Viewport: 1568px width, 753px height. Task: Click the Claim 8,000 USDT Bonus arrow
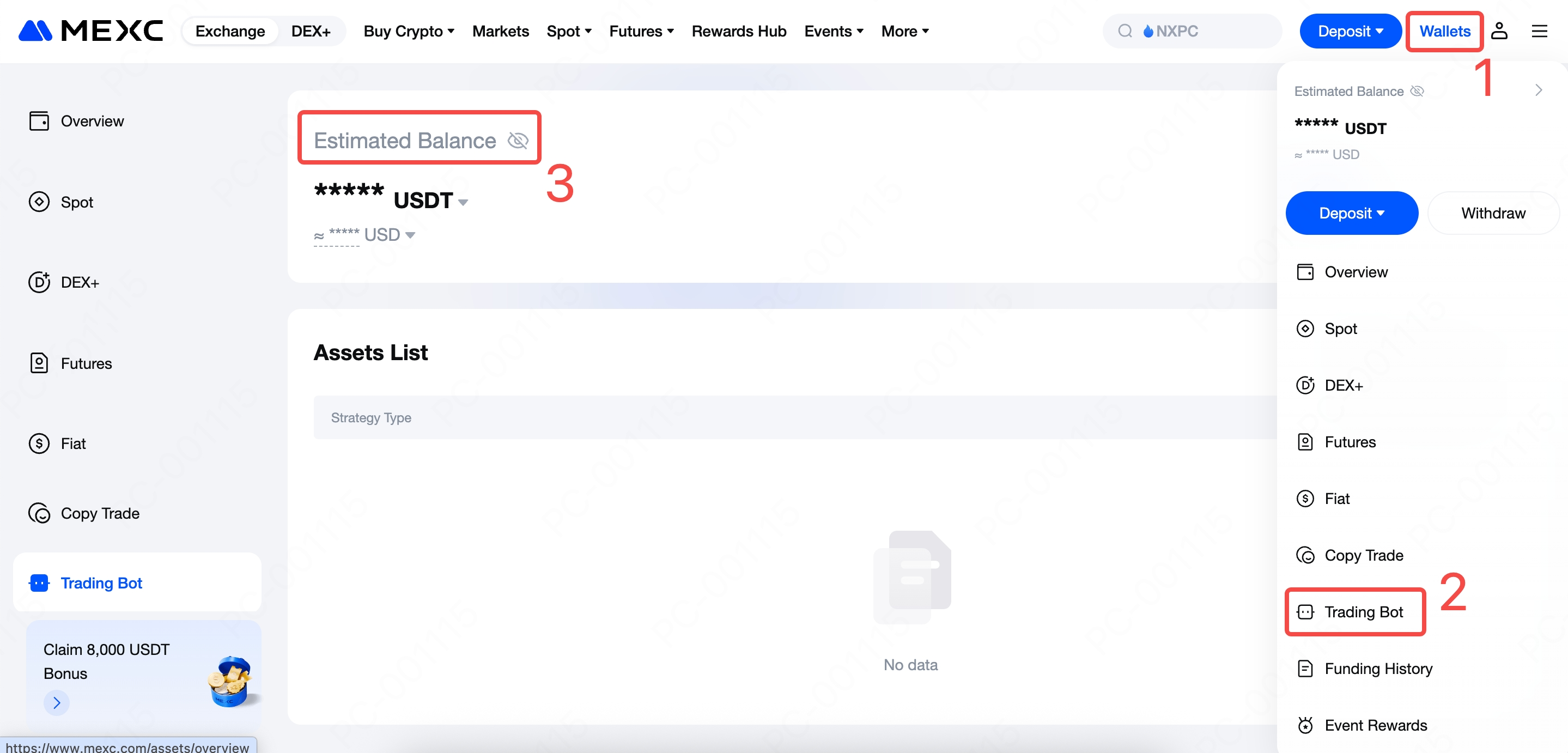pos(57,702)
